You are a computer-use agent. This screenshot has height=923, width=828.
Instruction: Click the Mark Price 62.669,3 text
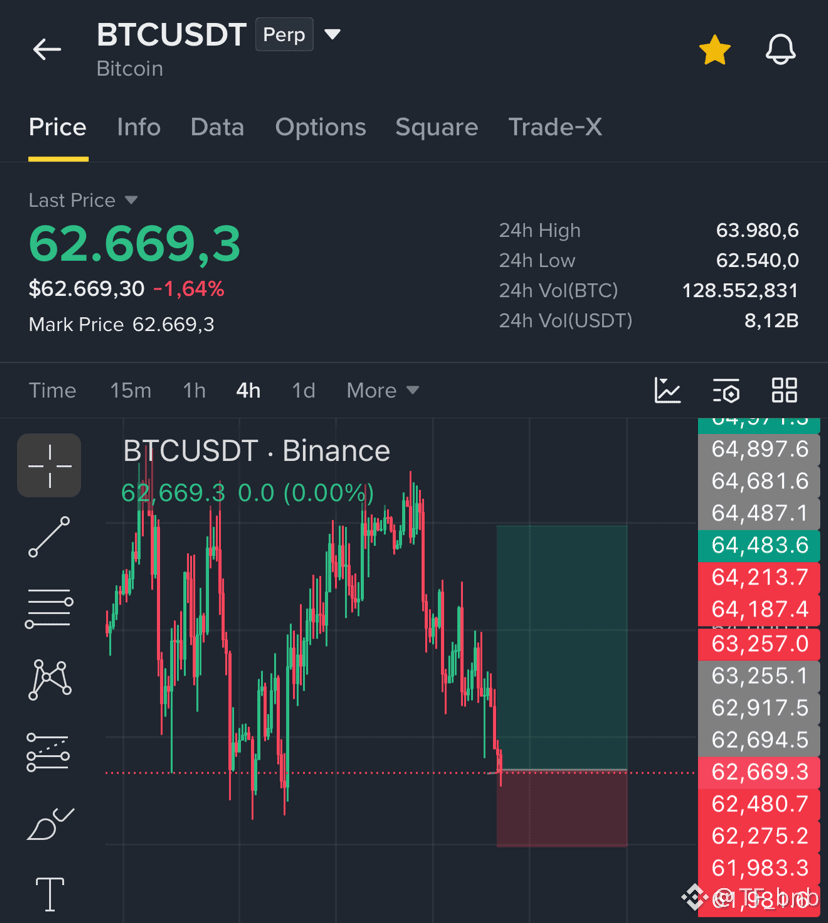[x=121, y=324]
